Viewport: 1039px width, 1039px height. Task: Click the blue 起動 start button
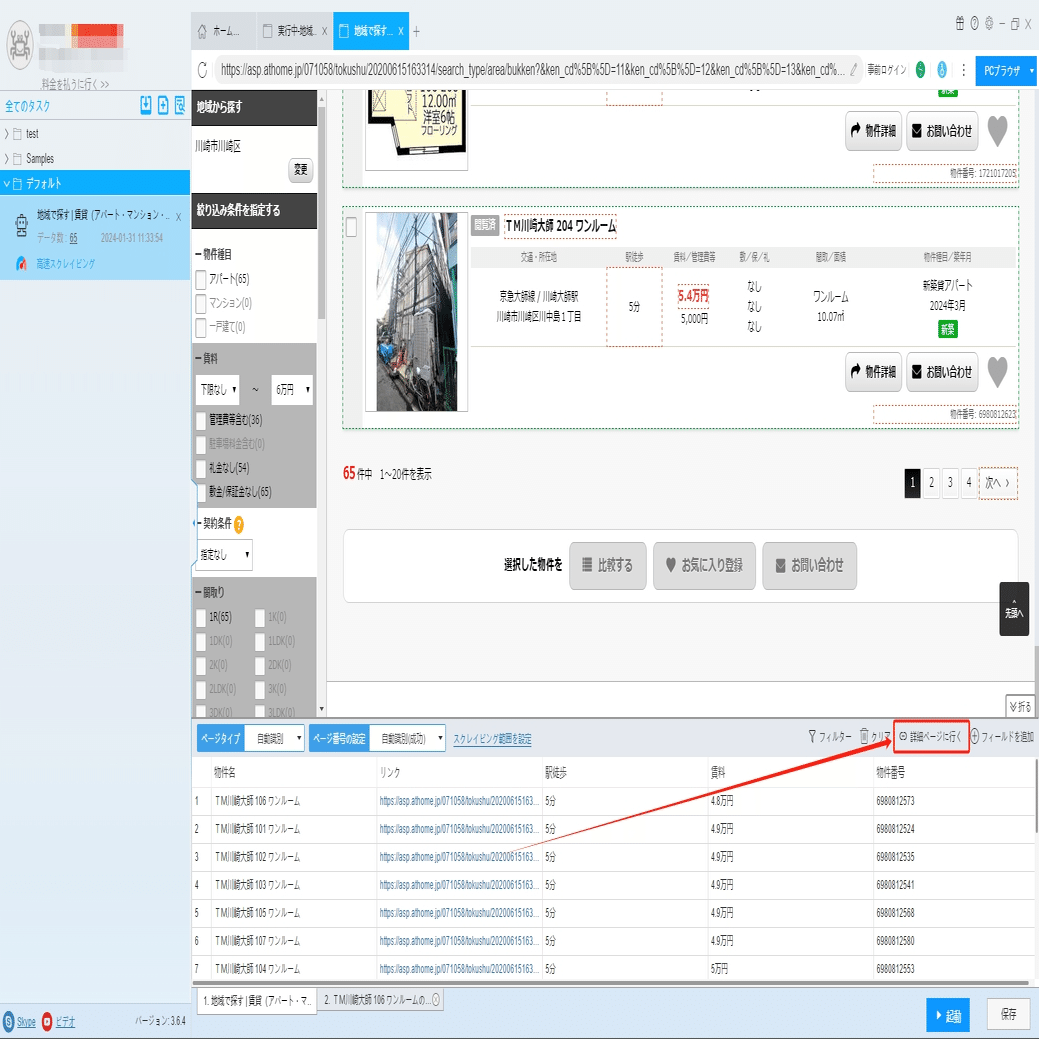(x=948, y=1015)
